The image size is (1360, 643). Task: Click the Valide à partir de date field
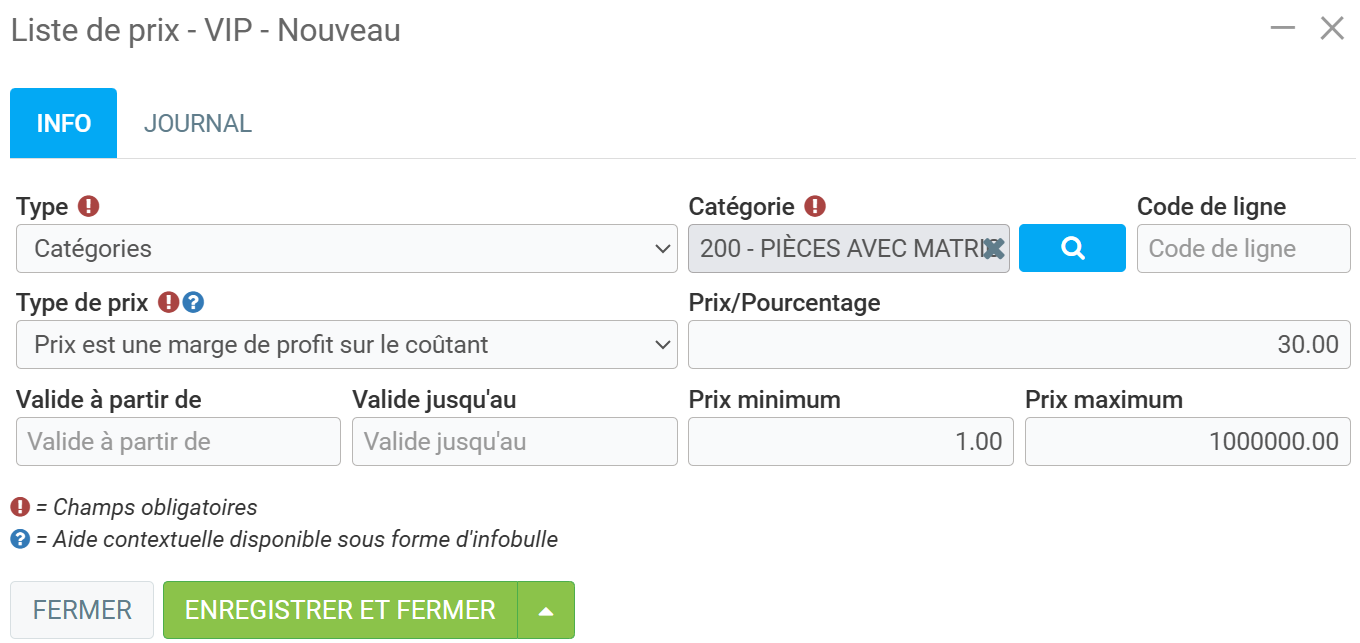coord(178,441)
